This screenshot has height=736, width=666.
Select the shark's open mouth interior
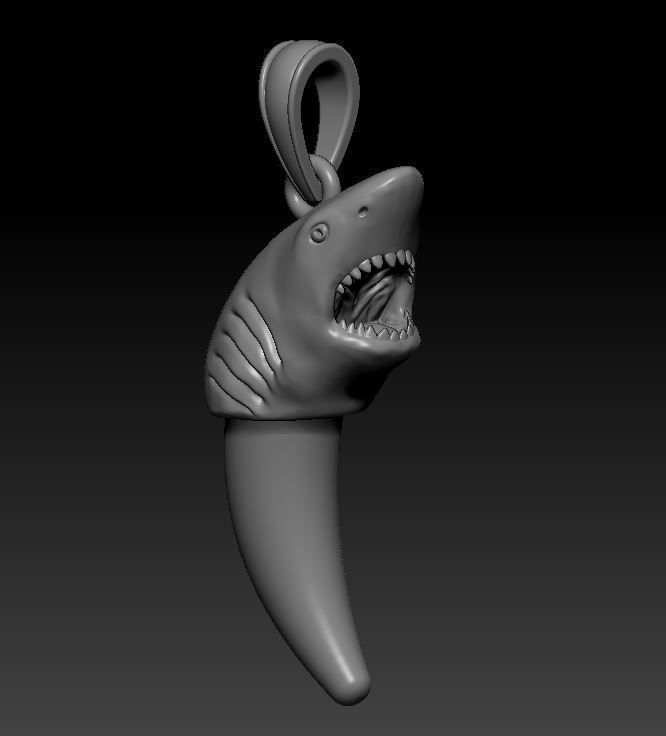point(375,294)
